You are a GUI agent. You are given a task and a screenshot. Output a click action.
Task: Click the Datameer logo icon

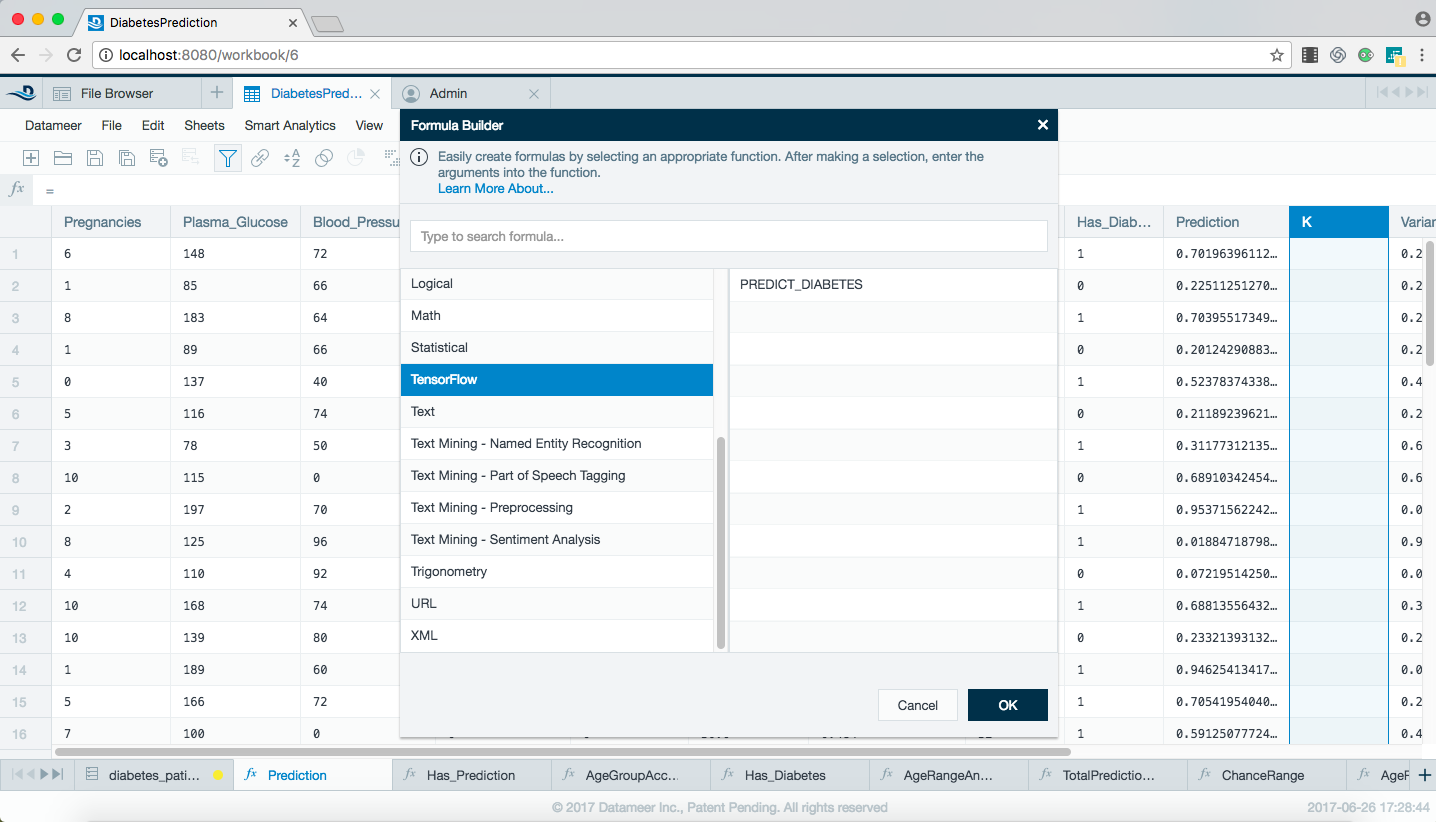click(20, 93)
